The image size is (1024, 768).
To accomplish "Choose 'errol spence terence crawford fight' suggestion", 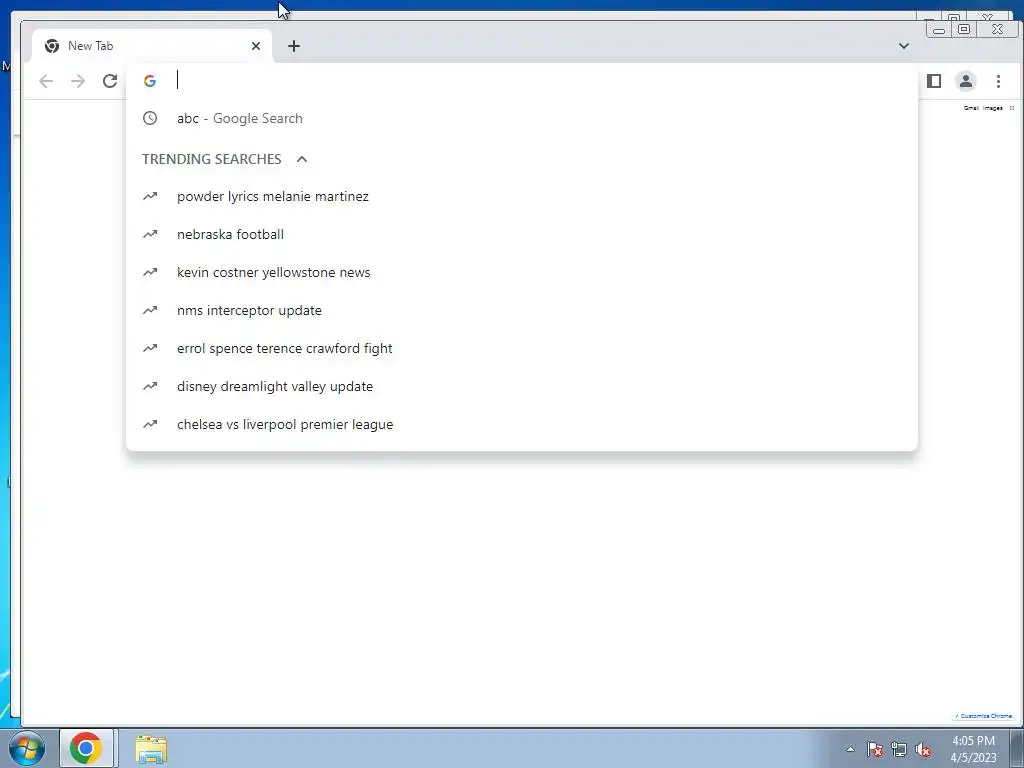I will pyautogui.click(x=522, y=348).
